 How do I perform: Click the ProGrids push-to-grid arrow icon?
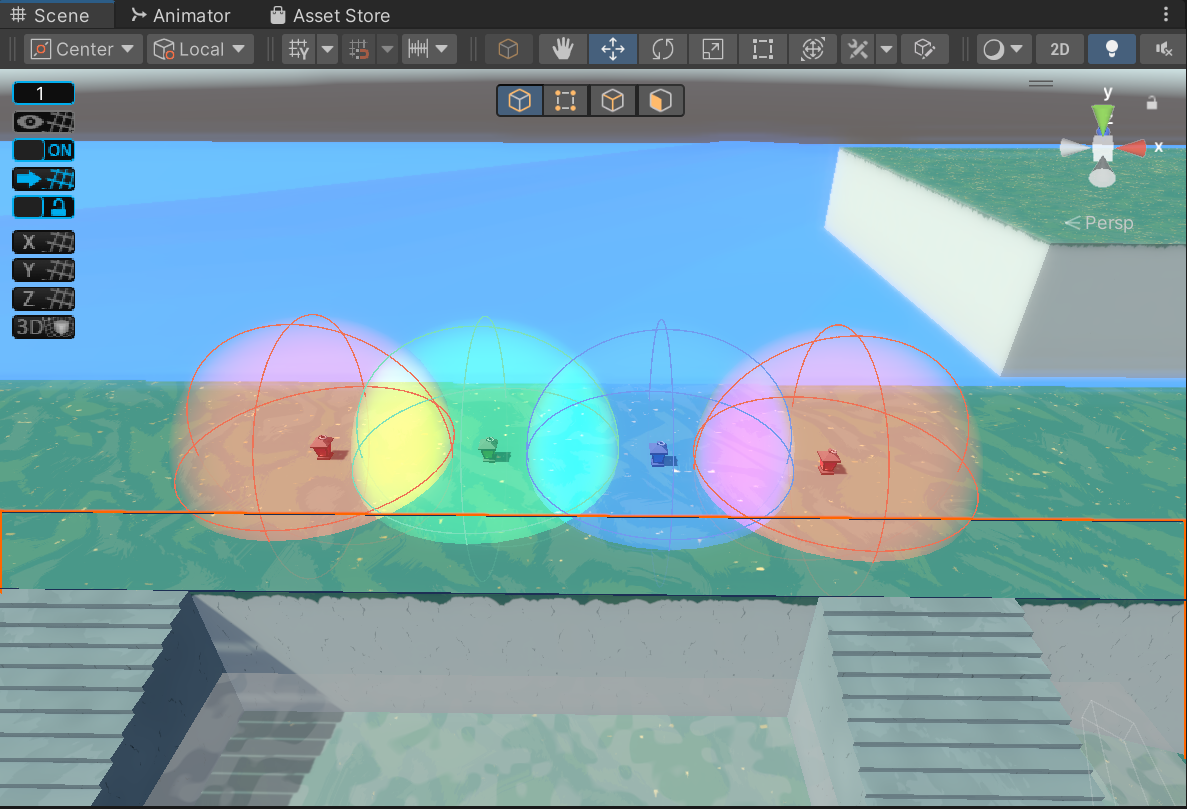click(44, 179)
